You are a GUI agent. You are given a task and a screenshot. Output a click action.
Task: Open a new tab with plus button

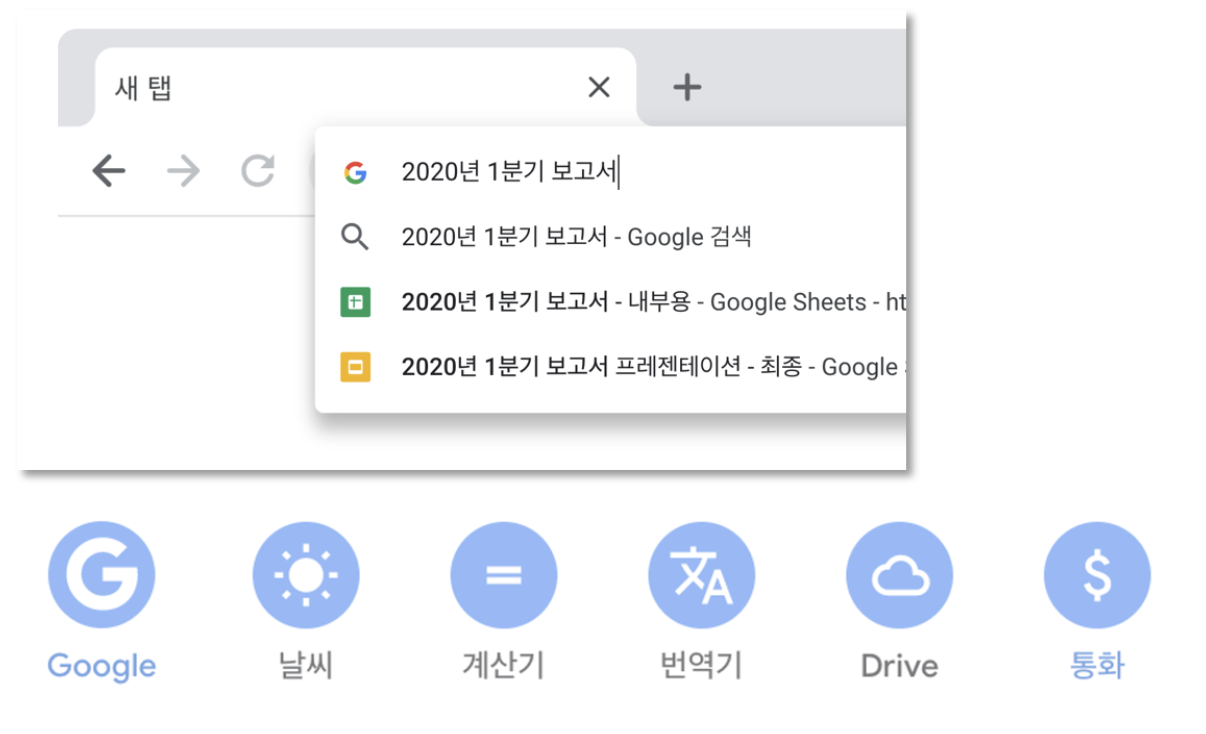pyautogui.click(x=687, y=87)
